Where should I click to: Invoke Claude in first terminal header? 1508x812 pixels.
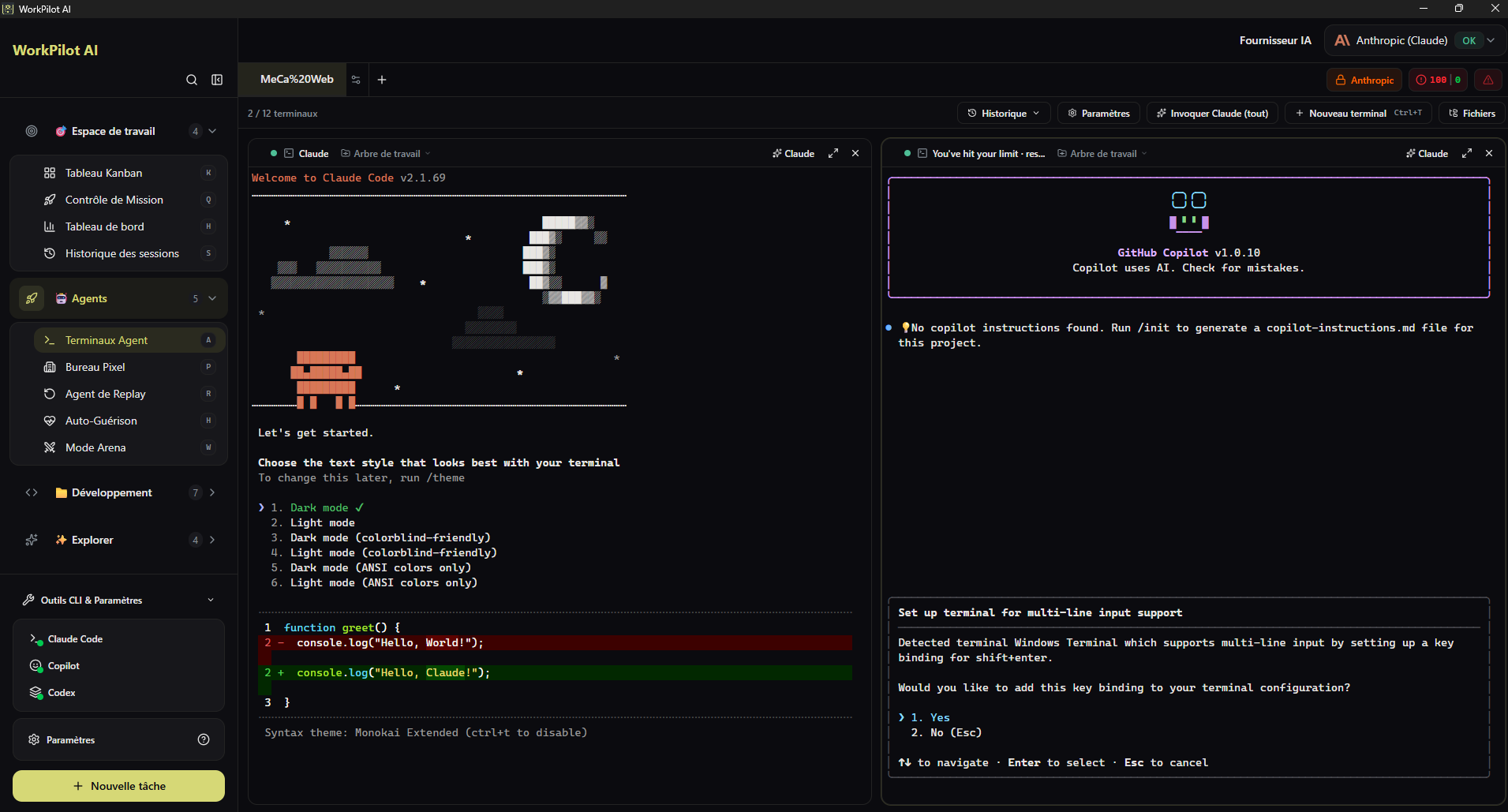click(793, 154)
